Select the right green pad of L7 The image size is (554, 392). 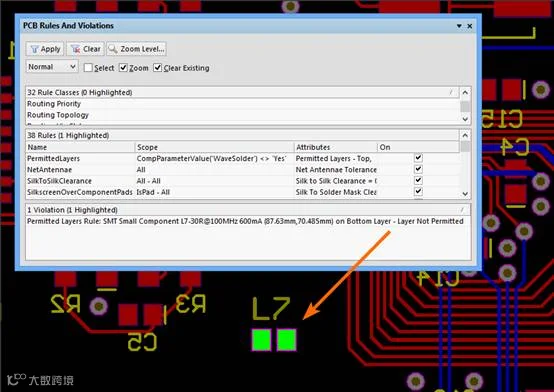[x=287, y=340]
